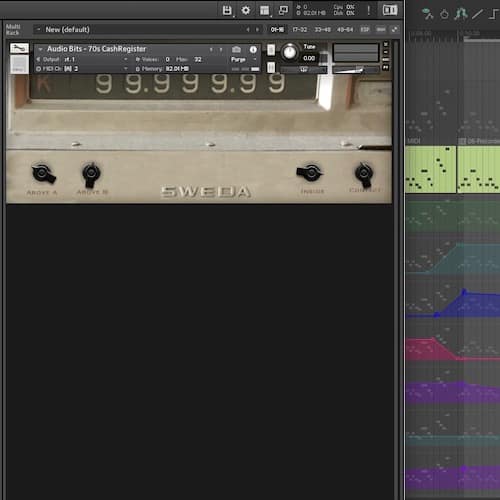Click the instrument wrench edit icon
500x500 pixels.
[19, 48]
